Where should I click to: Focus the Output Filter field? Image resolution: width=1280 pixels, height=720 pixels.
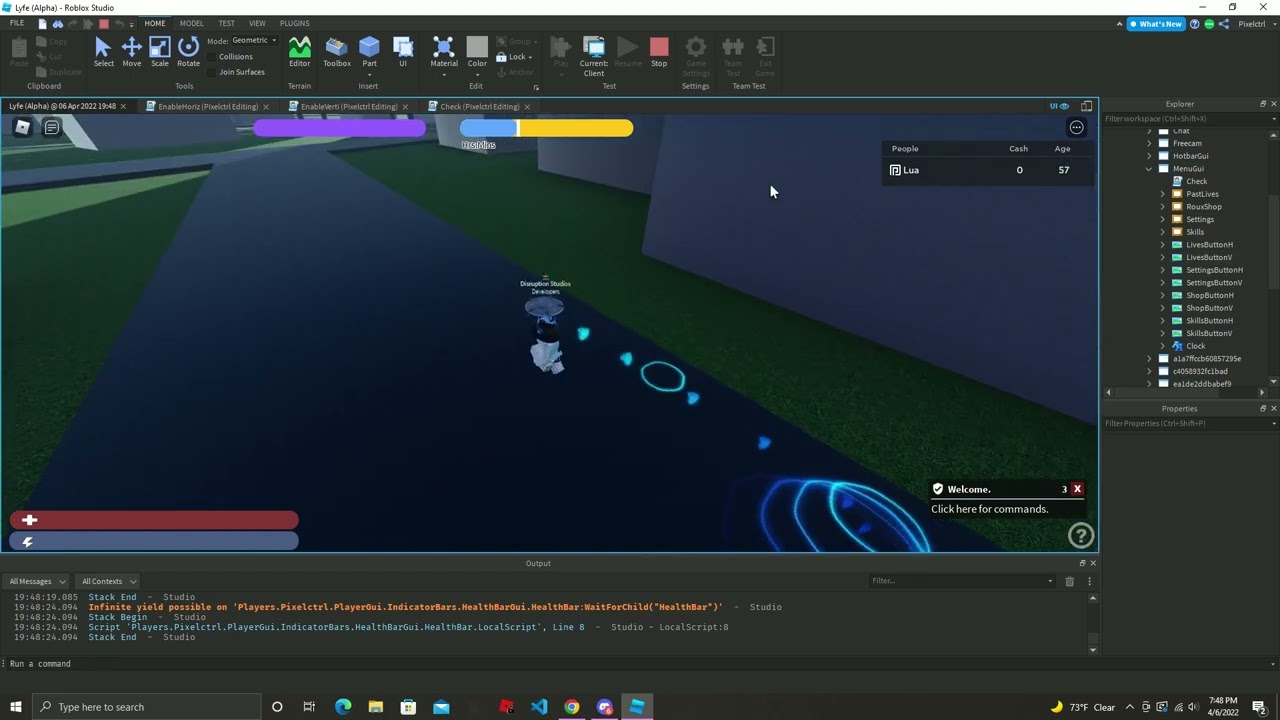point(962,581)
